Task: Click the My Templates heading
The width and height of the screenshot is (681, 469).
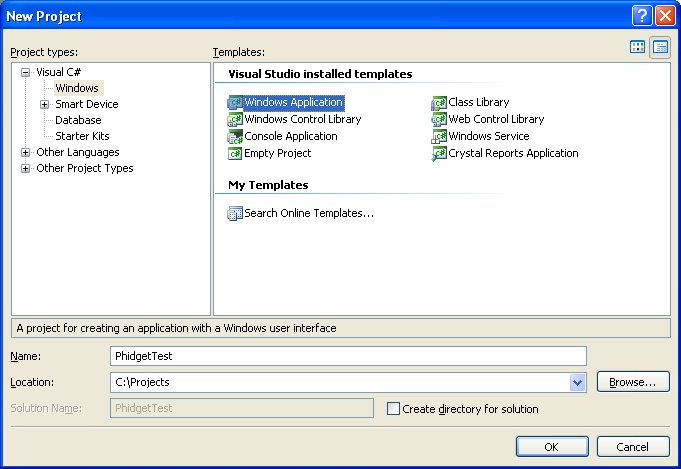Action: click(268, 185)
